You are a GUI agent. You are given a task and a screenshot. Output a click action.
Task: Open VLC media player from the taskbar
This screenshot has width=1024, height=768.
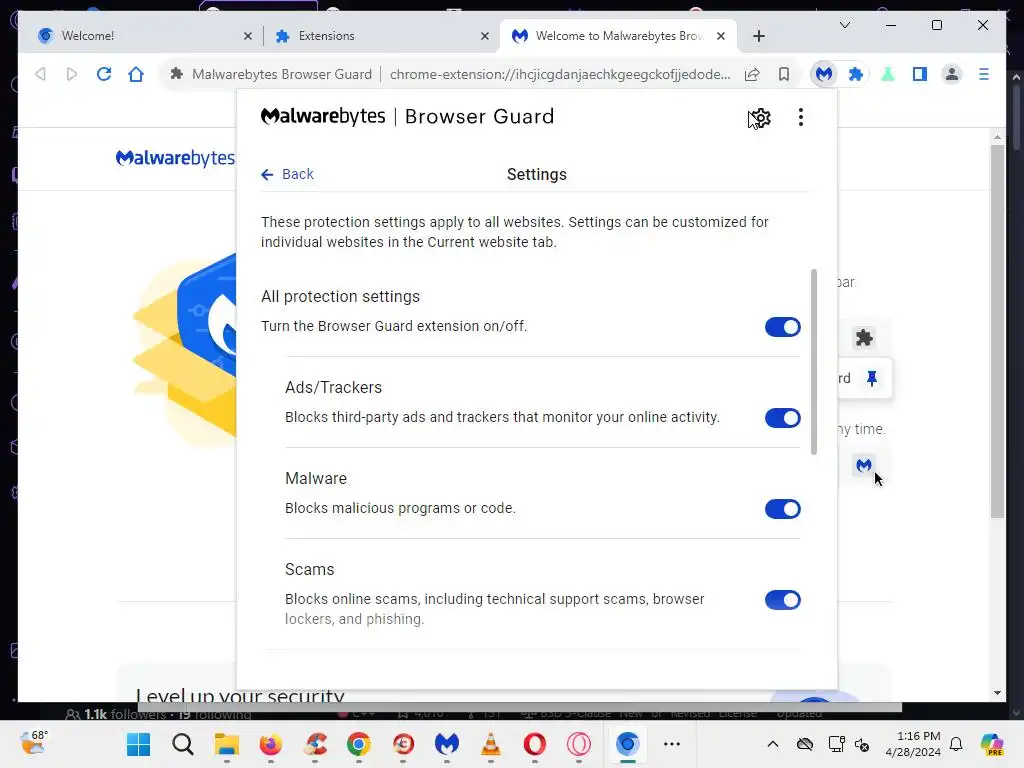tap(490, 744)
